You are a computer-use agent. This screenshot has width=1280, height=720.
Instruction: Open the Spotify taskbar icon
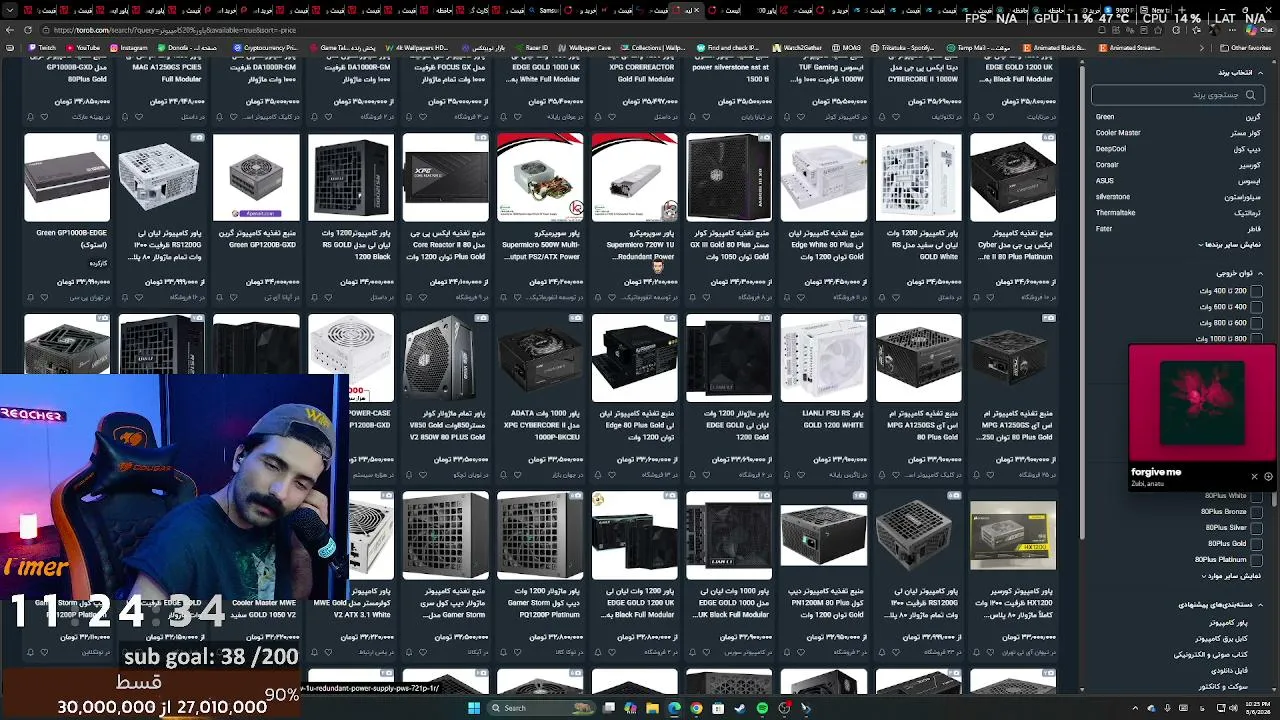point(762,708)
